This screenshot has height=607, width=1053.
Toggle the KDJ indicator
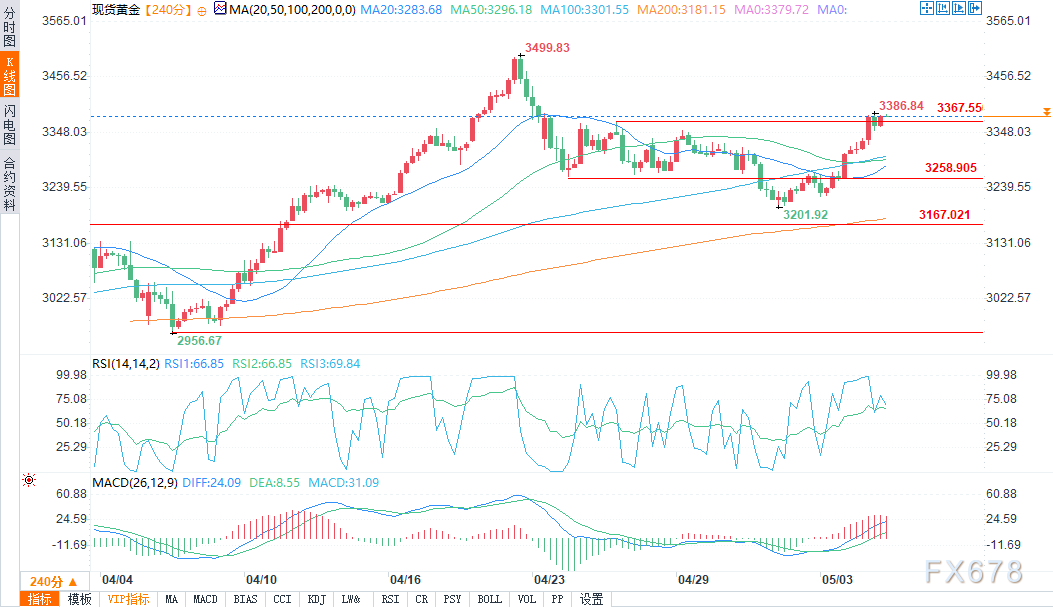316,599
